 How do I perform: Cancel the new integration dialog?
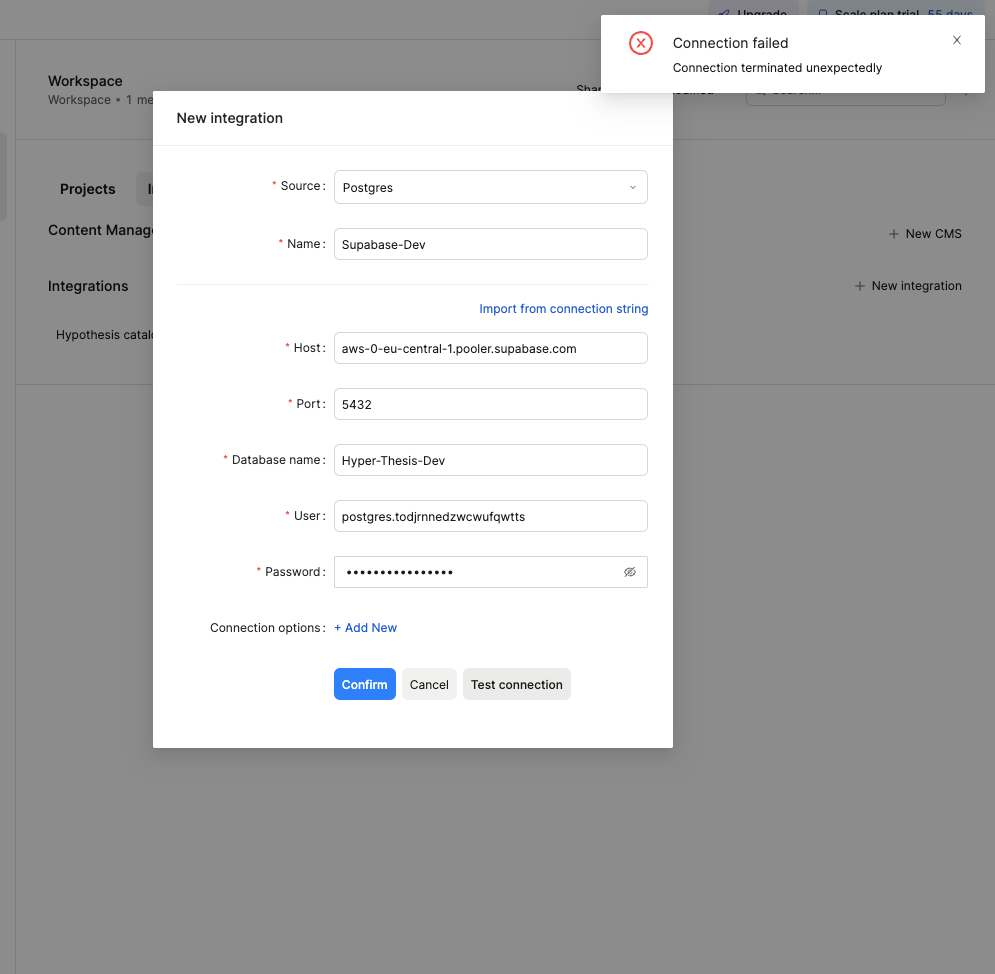pos(429,684)
